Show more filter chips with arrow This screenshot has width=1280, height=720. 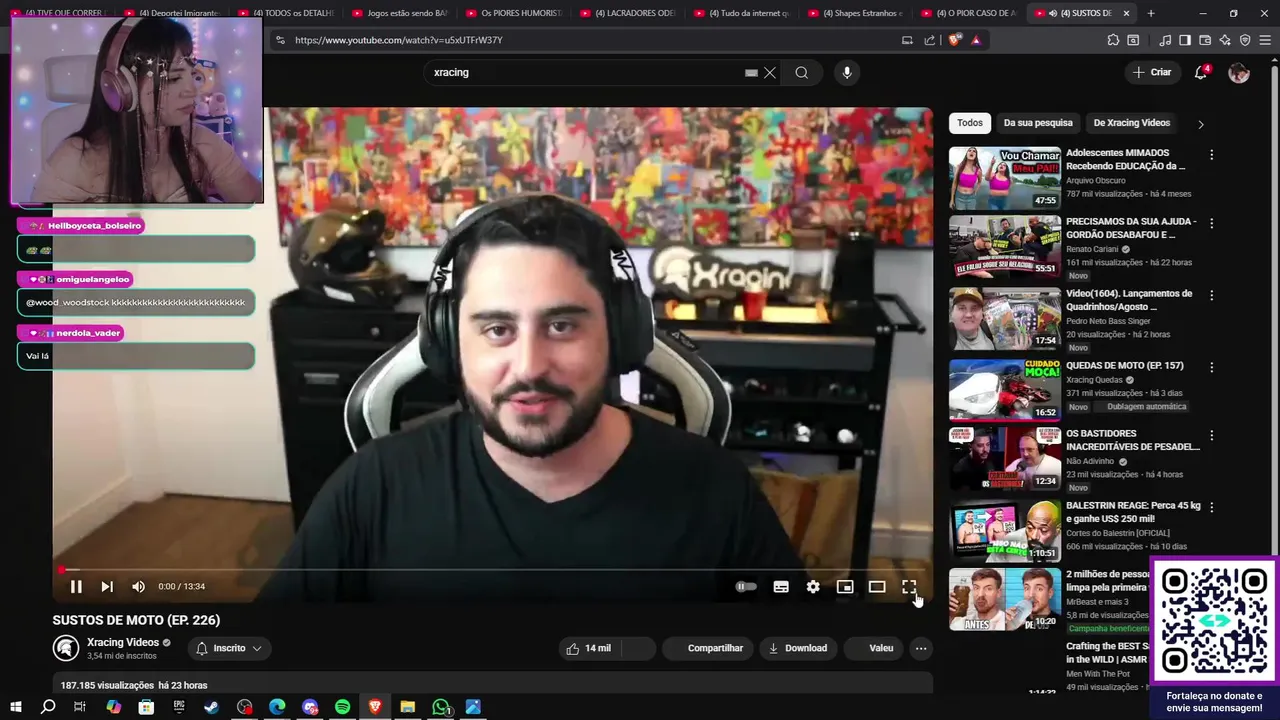(x=1201, y=124)
